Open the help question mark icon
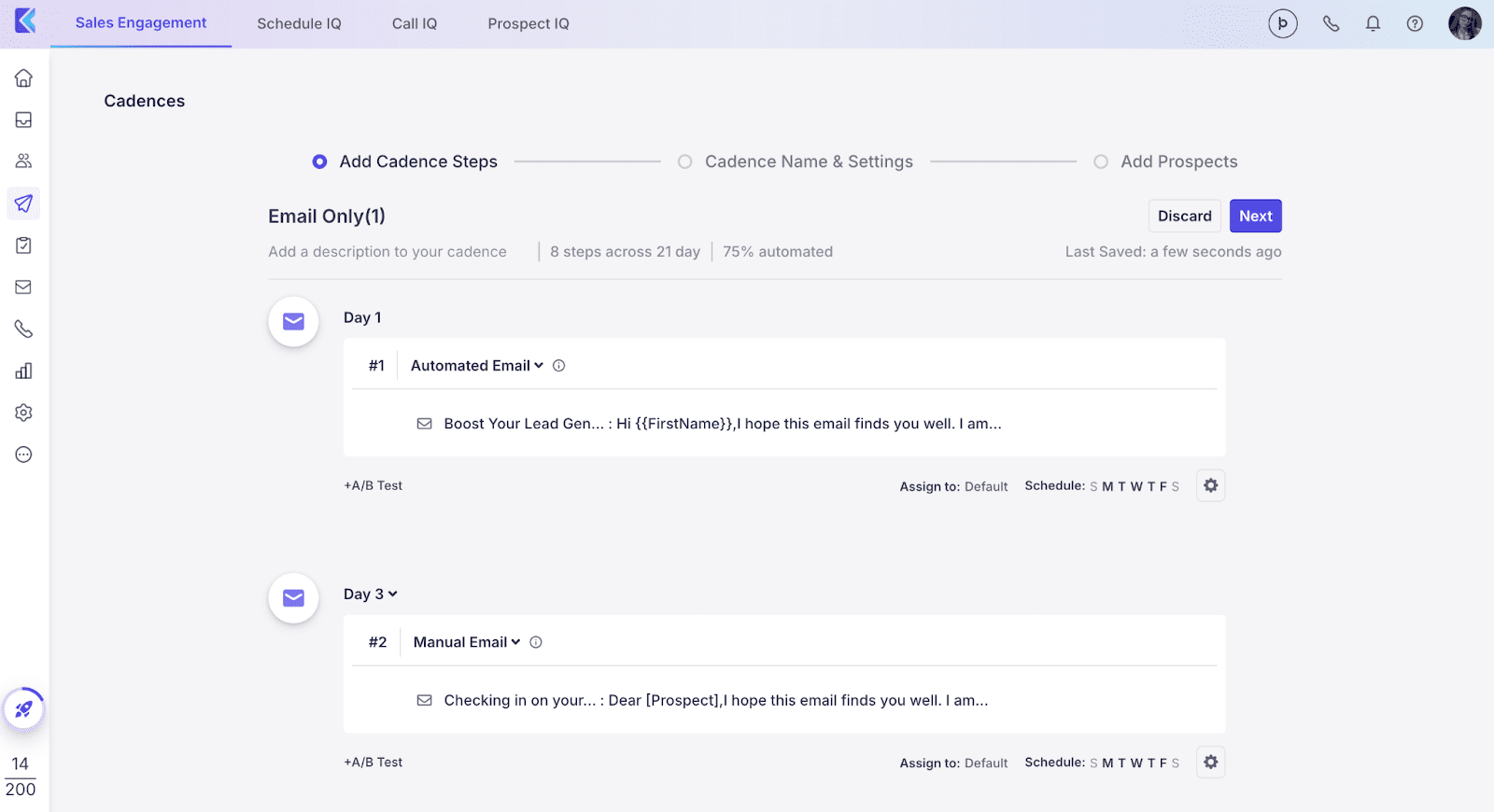1494x812 pixels. tap(1415, 24)
